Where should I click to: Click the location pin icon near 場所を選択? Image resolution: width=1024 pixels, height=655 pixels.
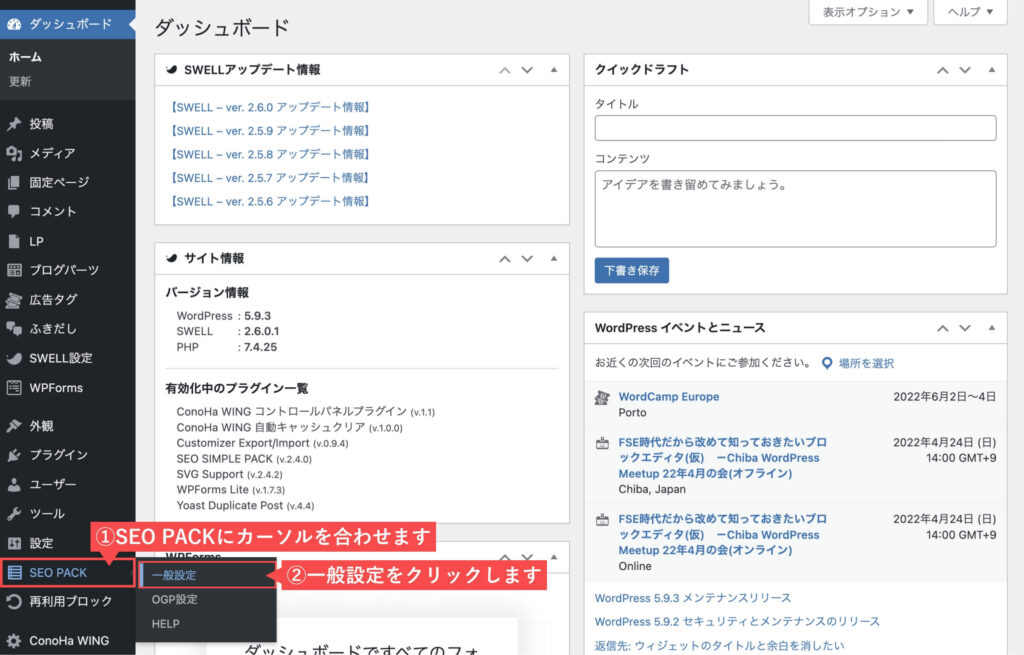point(827,363)
